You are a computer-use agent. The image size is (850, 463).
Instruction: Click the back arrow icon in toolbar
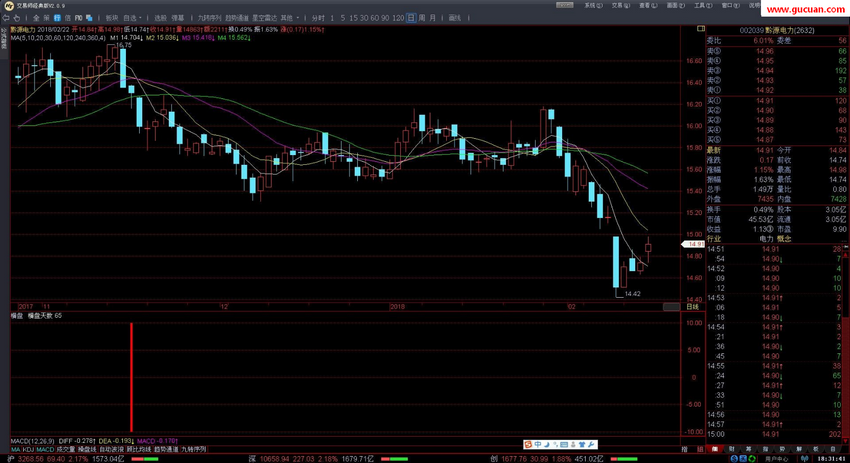(x=6, y=18)
